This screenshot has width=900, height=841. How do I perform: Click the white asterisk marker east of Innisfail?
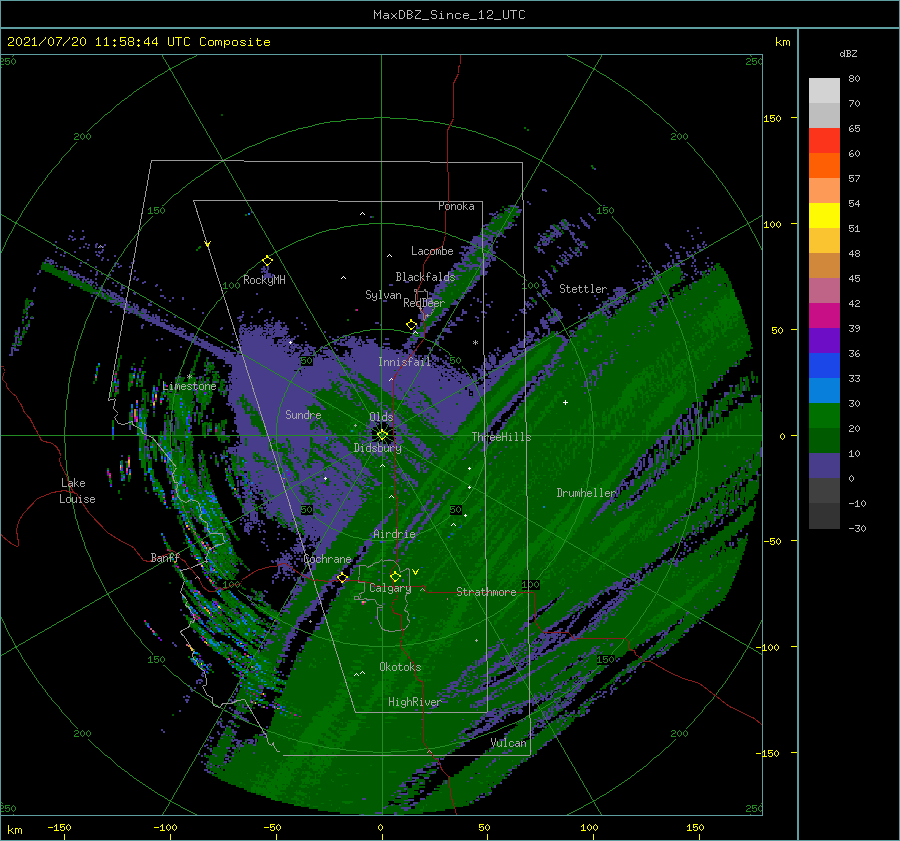tap(475, 343)
